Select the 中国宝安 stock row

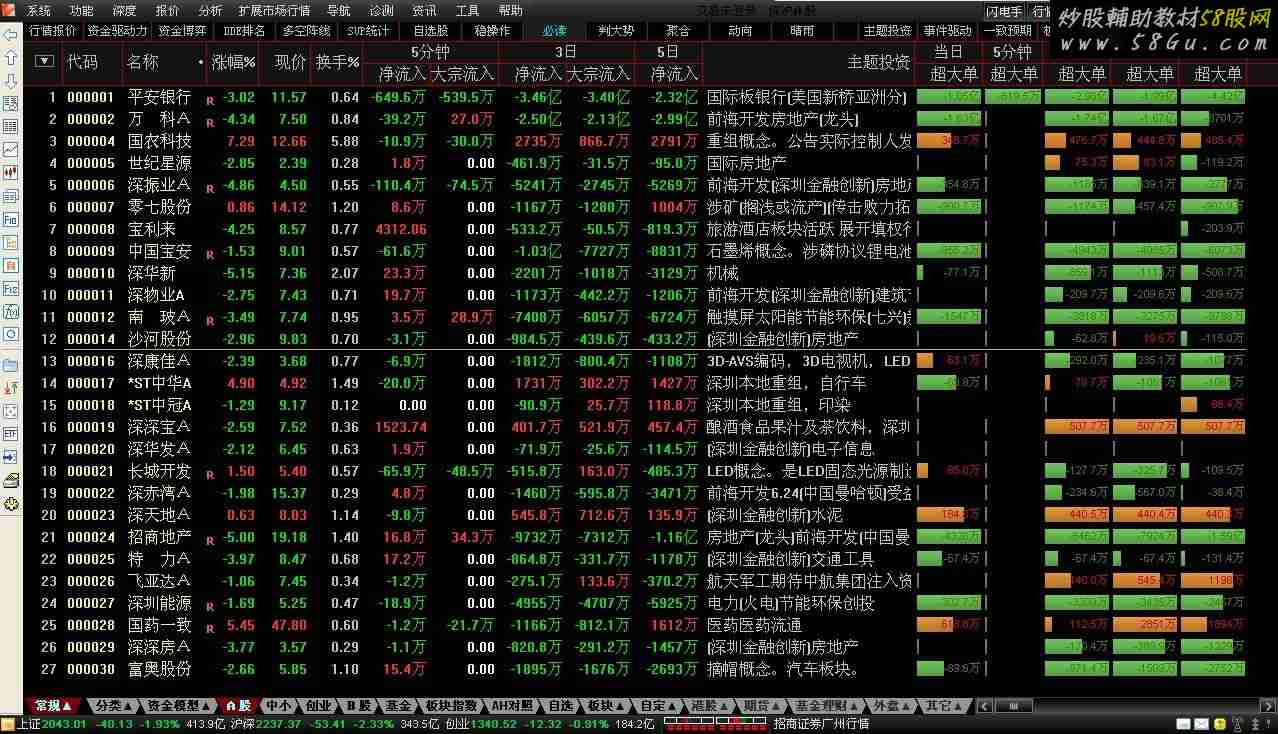[634, 251]
